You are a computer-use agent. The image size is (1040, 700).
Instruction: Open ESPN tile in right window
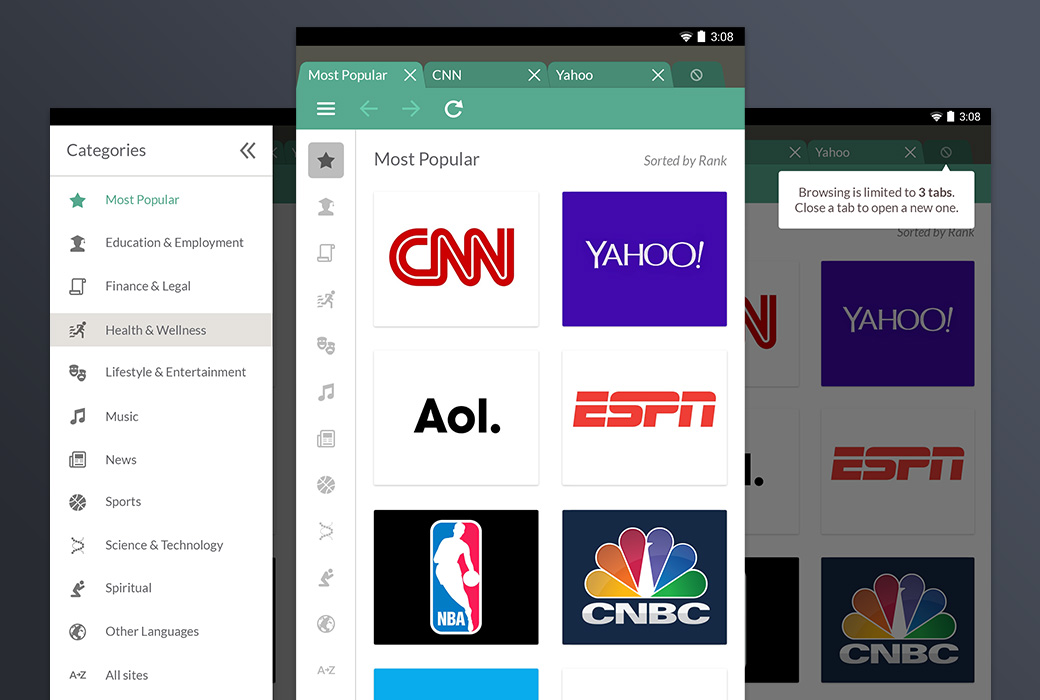click(x=898, y=471)
